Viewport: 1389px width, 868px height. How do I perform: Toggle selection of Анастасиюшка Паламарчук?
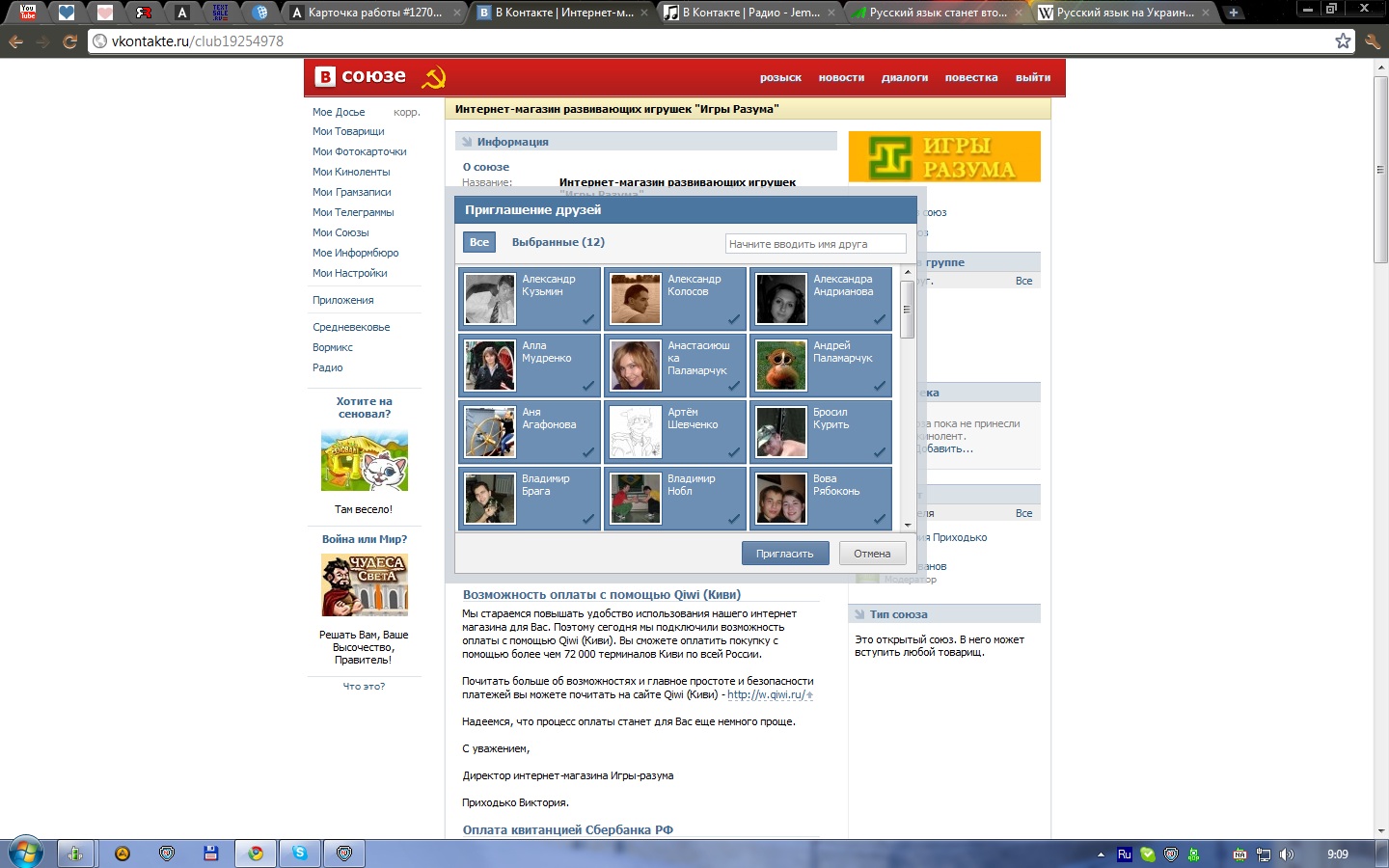coord(675,366)
